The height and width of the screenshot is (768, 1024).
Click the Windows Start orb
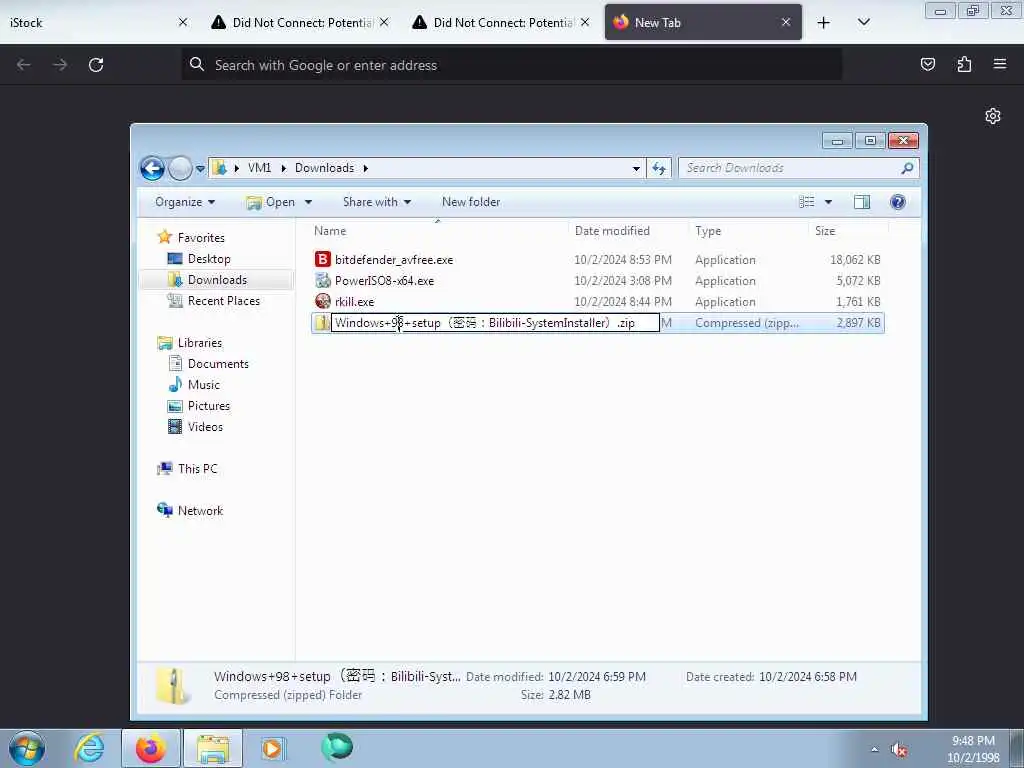pos(27,748)
